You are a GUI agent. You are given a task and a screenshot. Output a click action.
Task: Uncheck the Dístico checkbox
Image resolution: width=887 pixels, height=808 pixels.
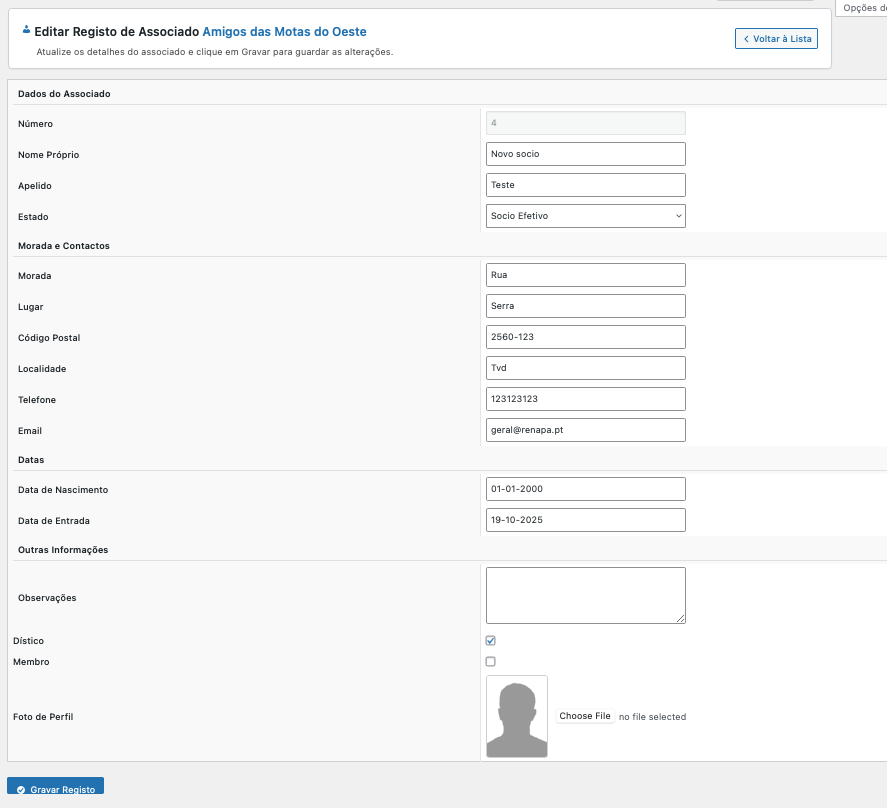(x=490, y=641)
